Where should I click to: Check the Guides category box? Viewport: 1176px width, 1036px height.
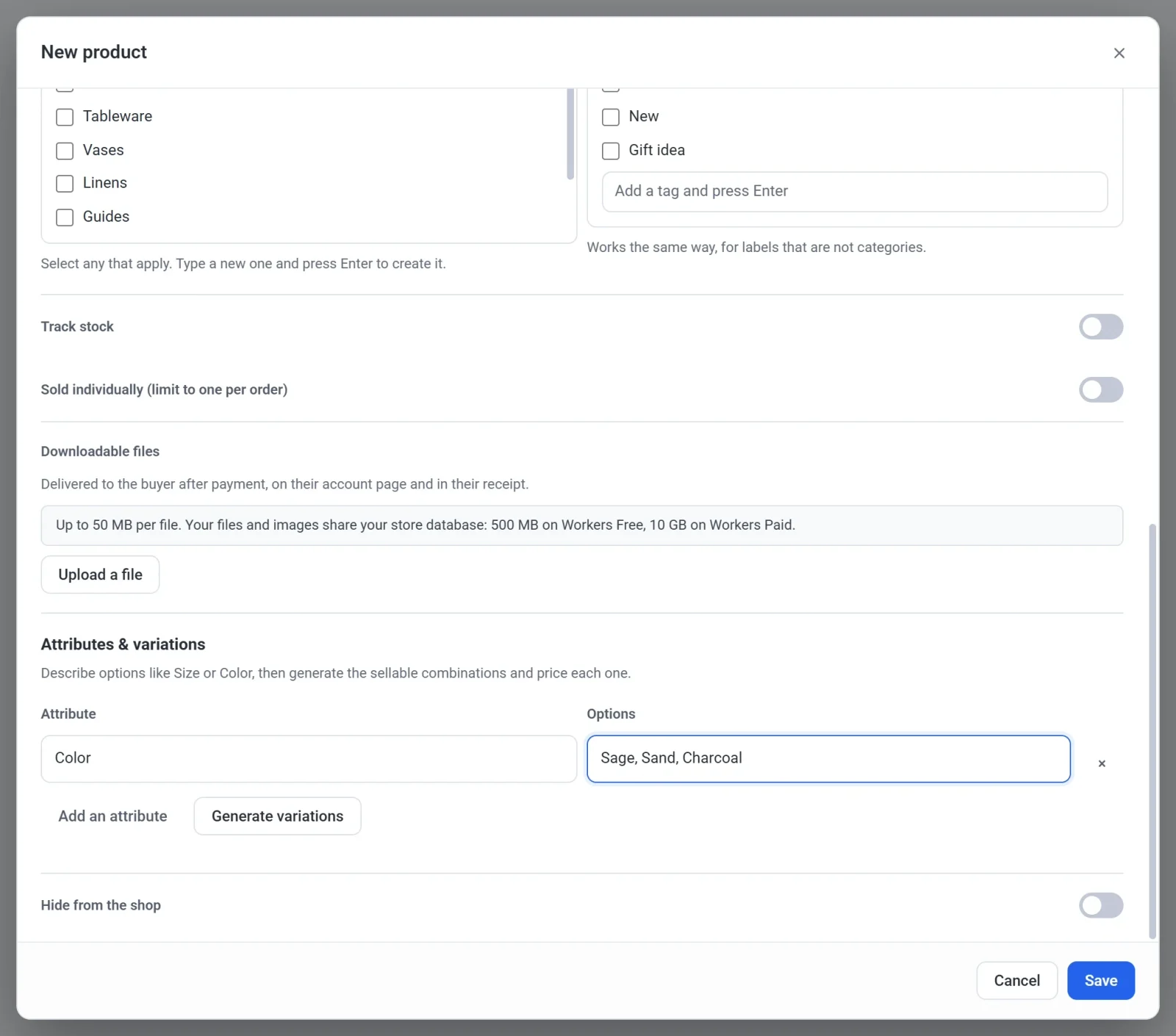(x=65, y=217)
